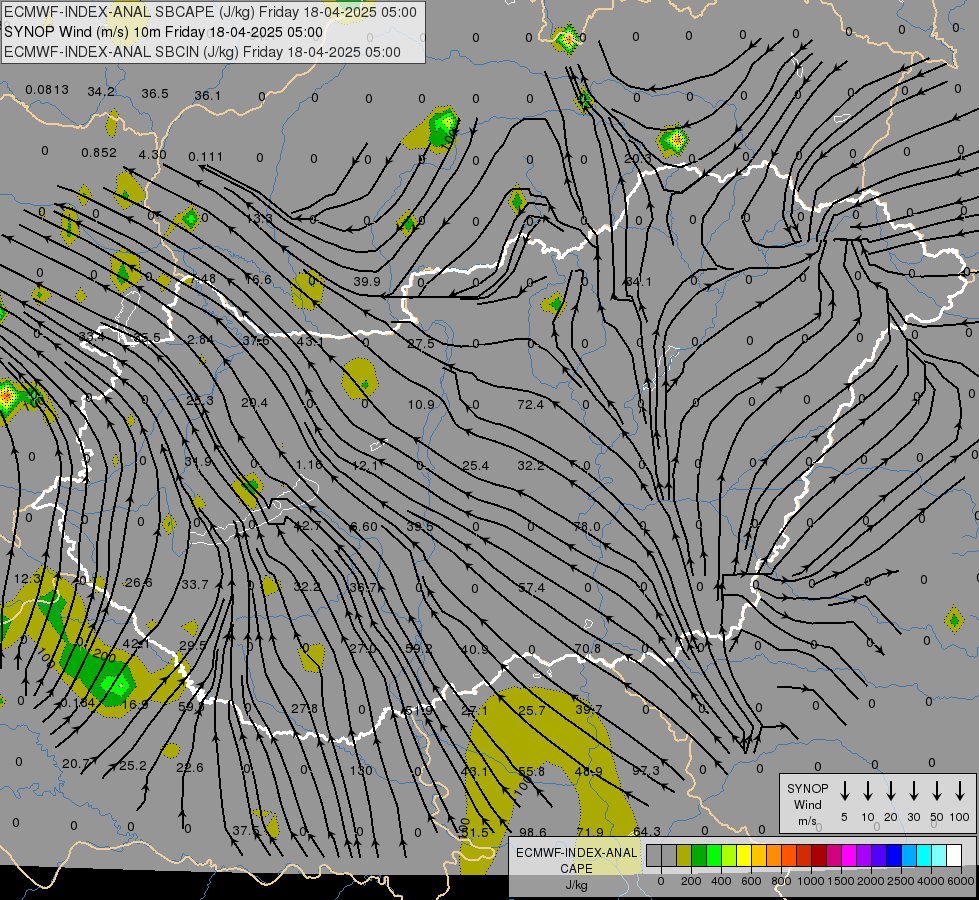Click the map value '59.2'
The image size is (979, 900).
[x=419, y=648]
